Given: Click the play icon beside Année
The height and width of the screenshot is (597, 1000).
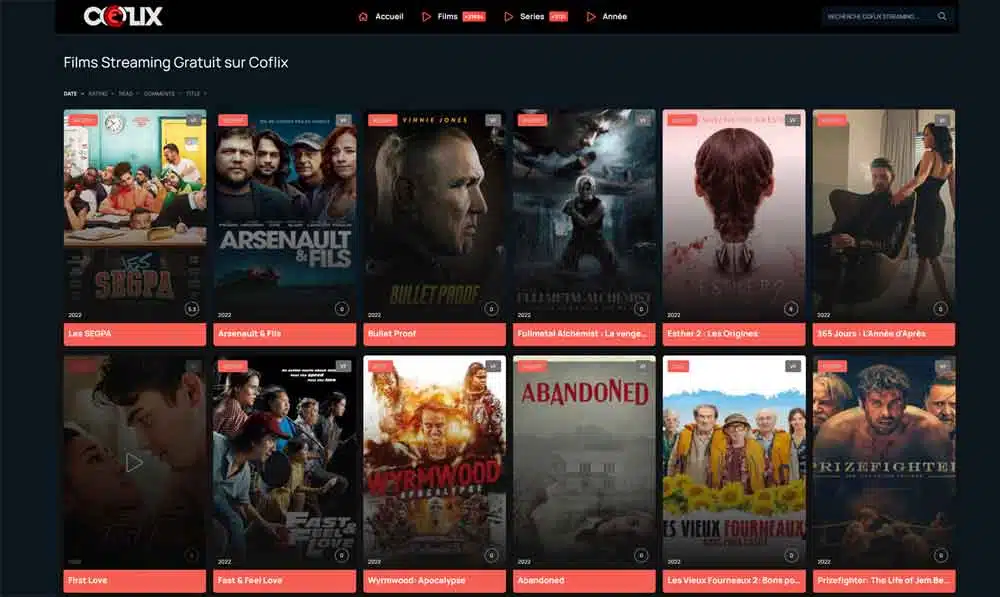Looking at the screenshot, I should coord(591,17).
